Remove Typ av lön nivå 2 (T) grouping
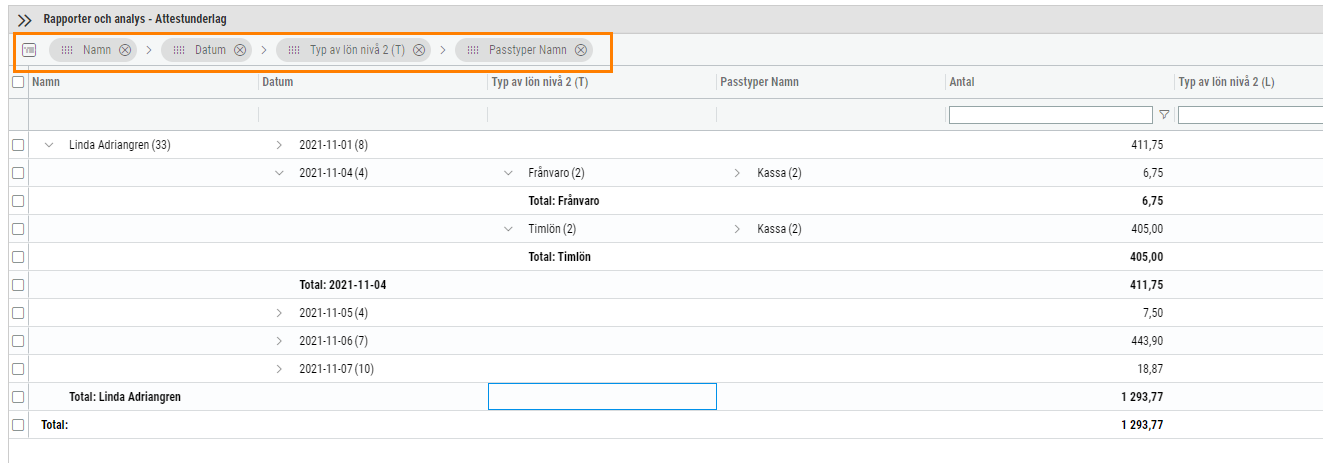Image resolution: width=1323 pixels, height=463 pixels. pyautogui.click(x=419, y=50)
